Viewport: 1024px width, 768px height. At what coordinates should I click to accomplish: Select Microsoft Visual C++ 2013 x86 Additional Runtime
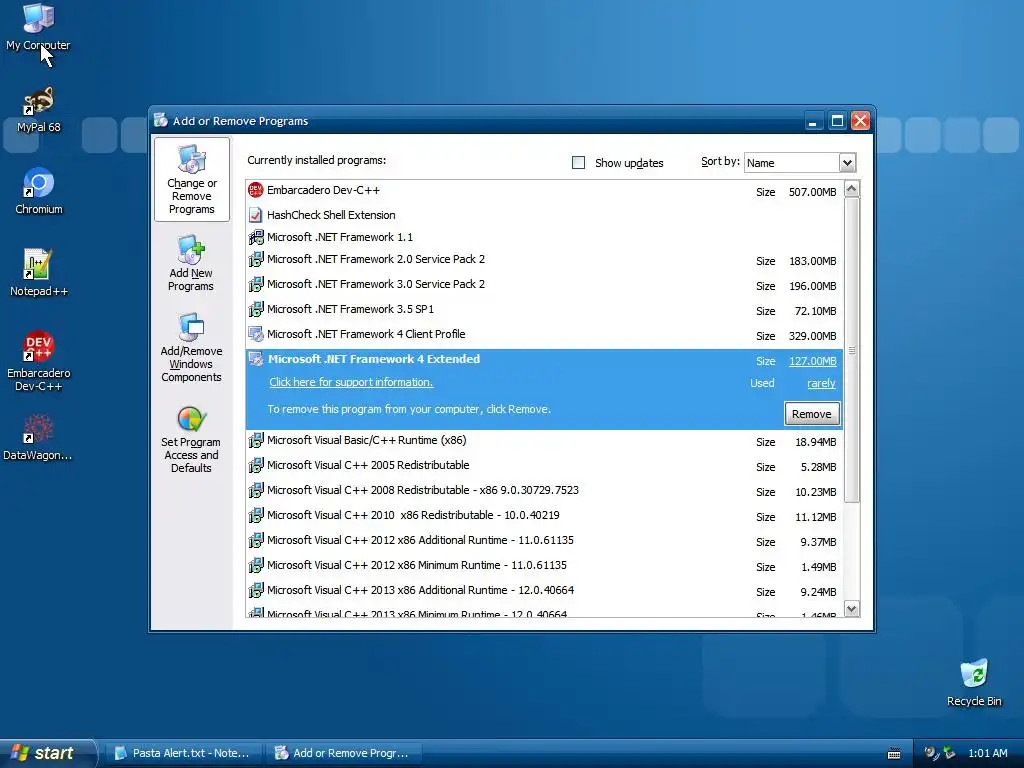pos(544,590)
